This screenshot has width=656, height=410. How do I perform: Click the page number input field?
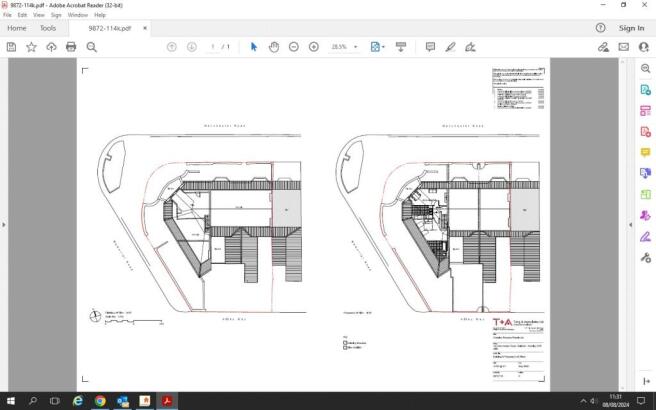click(x=213, y=47)
